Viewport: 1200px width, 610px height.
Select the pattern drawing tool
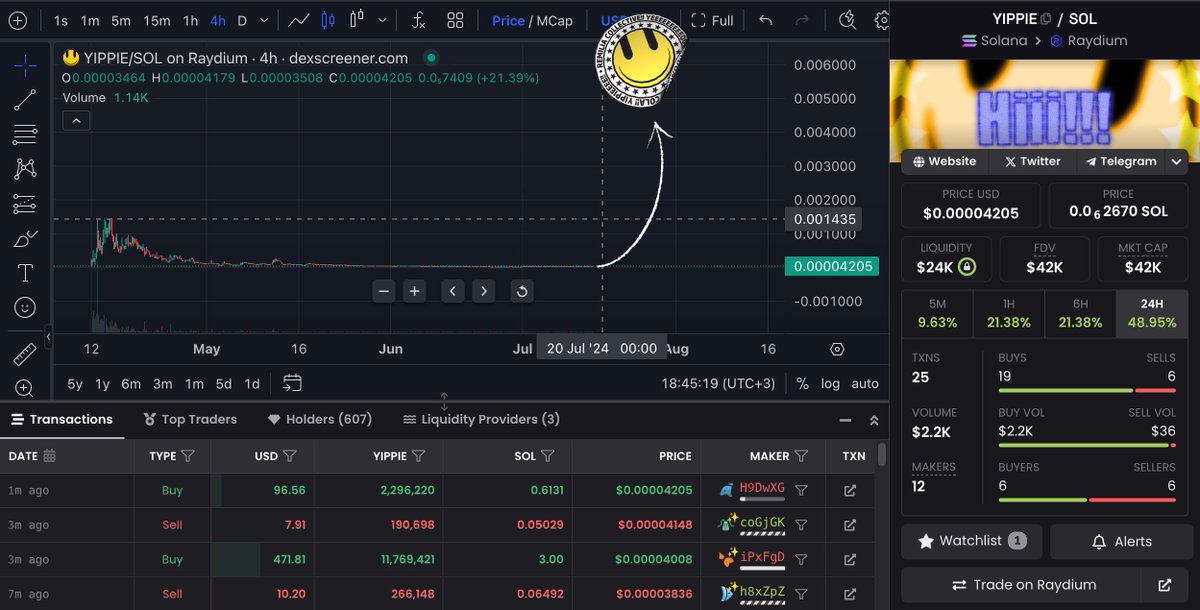tap(25, 169)
